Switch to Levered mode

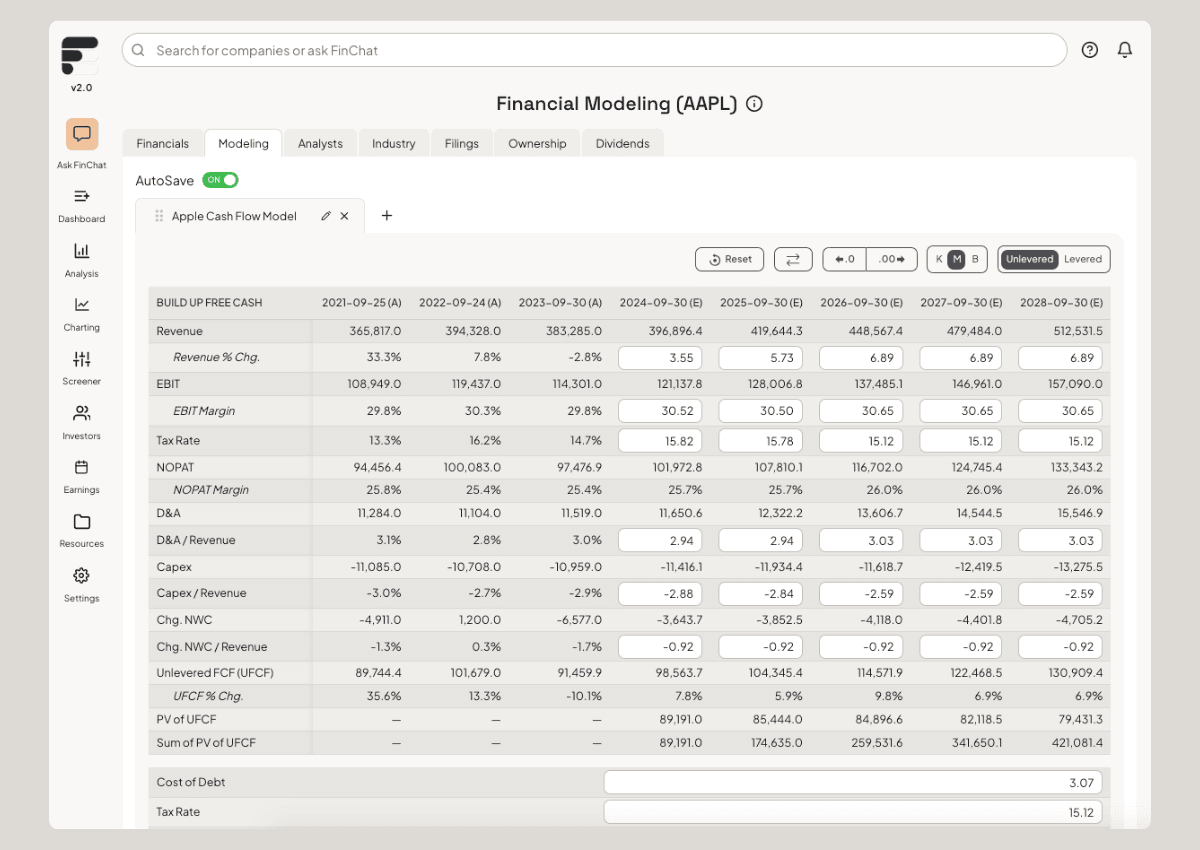click(1083, 259)
